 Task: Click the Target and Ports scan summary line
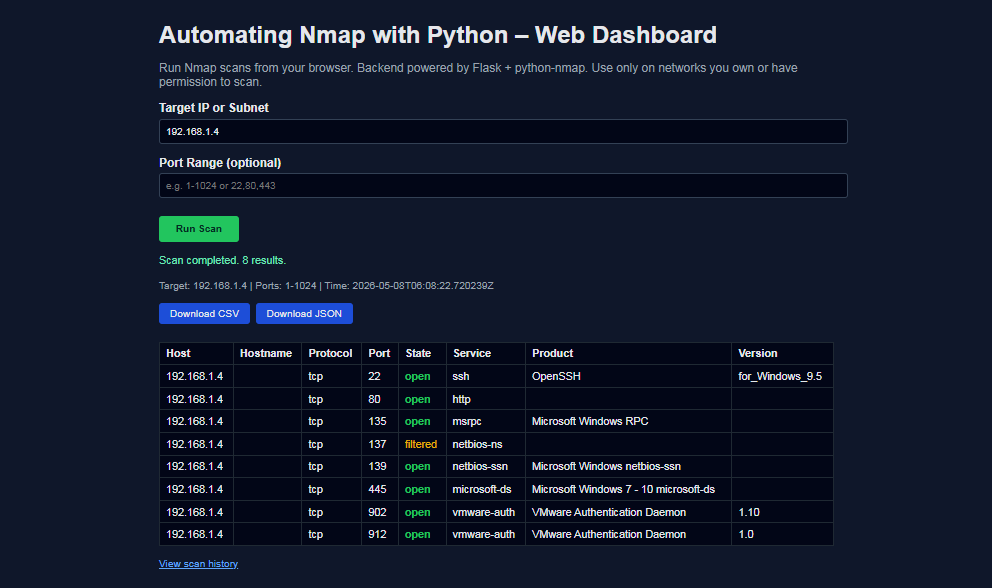point(326,285)
